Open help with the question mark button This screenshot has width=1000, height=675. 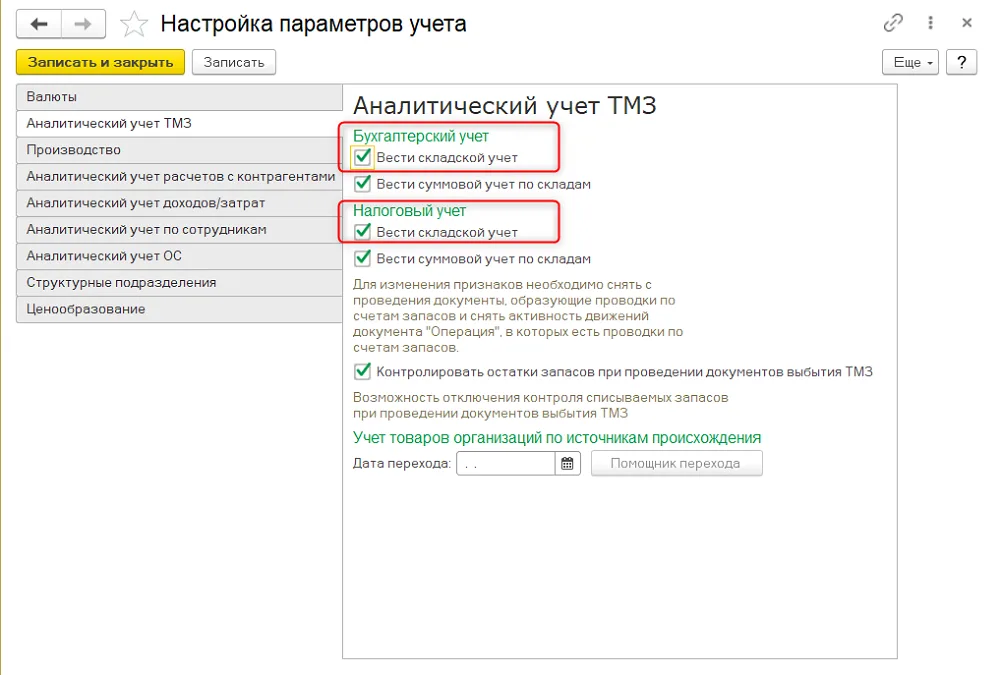point(962,63)
